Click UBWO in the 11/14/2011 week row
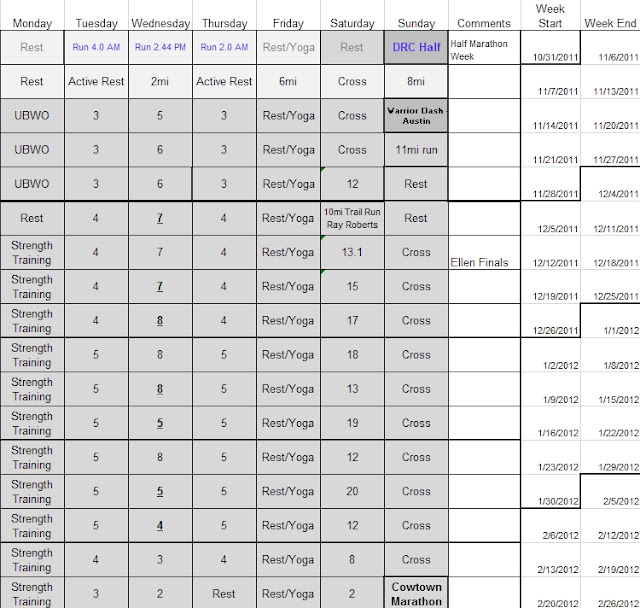Screen dimensions: 640x608 pos(32,115)
